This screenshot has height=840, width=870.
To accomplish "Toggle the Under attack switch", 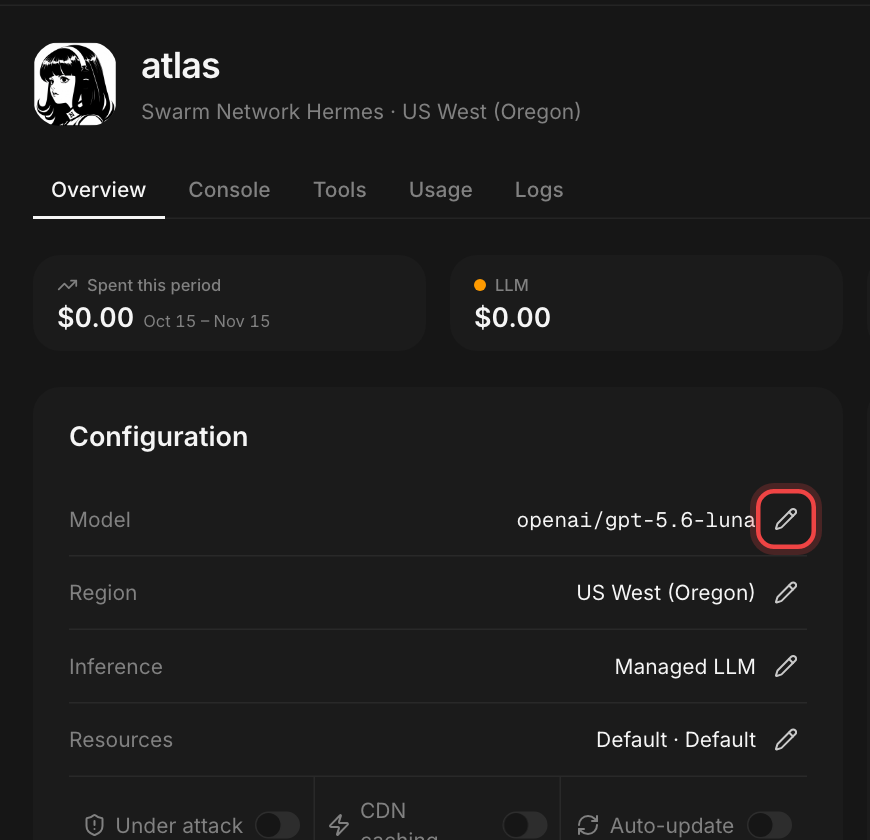I will pos(277,825).
